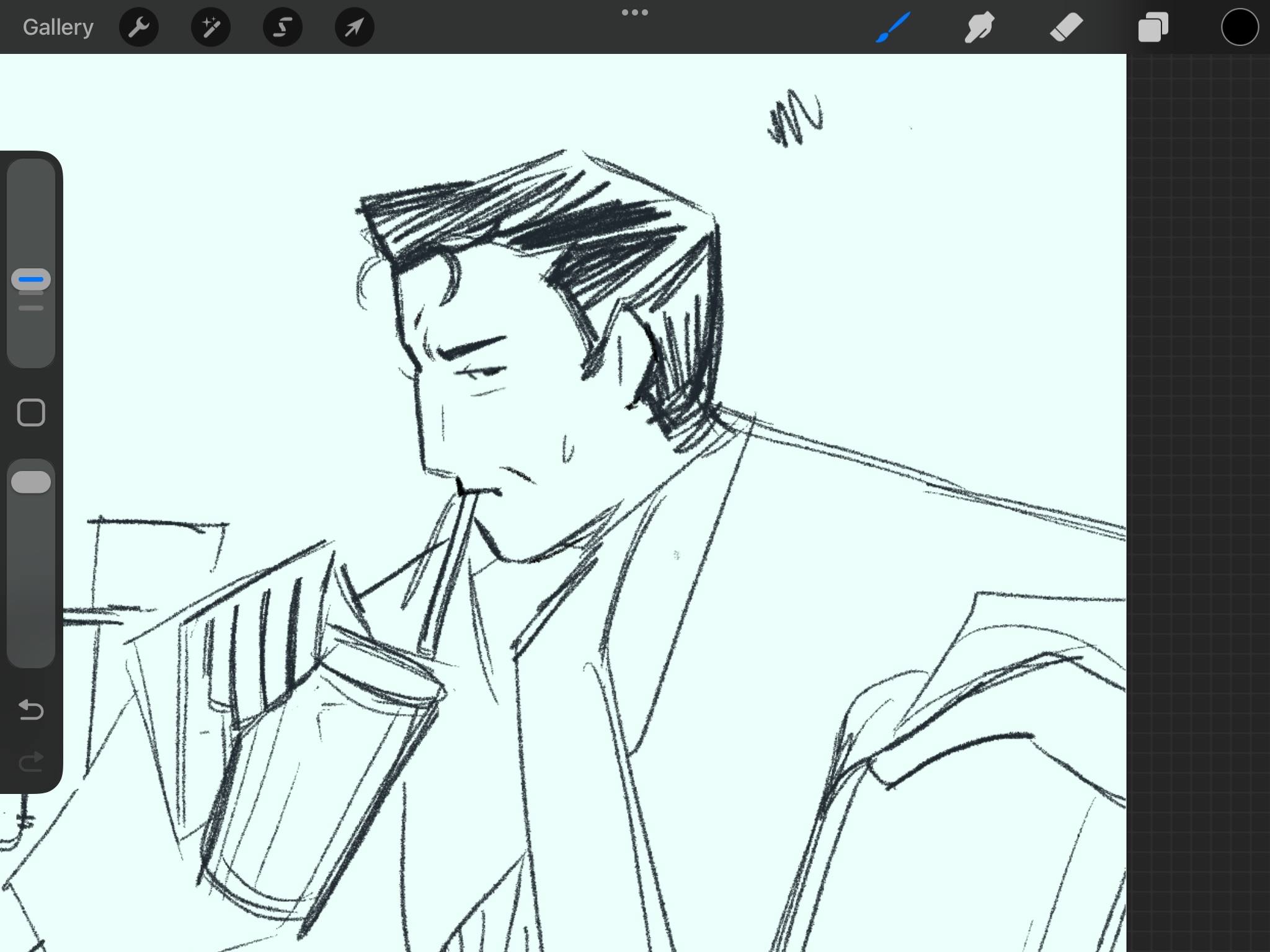Activate the Selection tool

click(x=283, y=27)
